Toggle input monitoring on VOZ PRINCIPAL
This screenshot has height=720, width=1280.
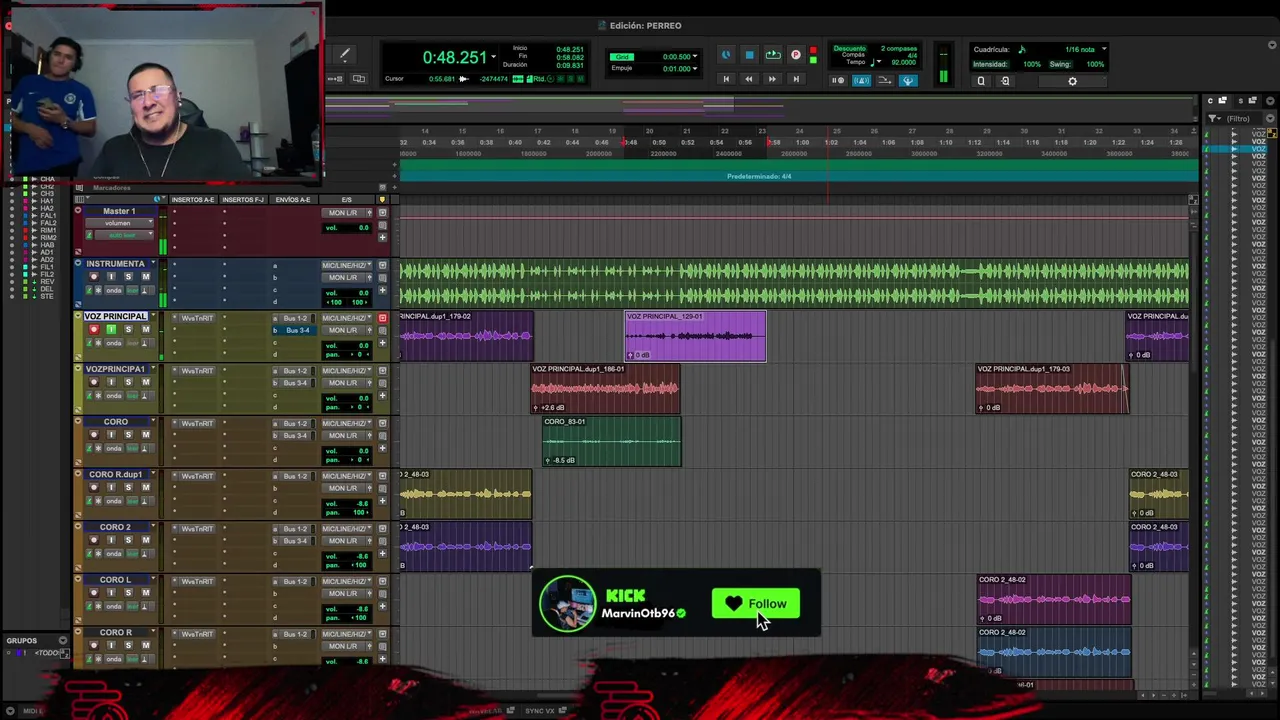[x=111, y=329]
